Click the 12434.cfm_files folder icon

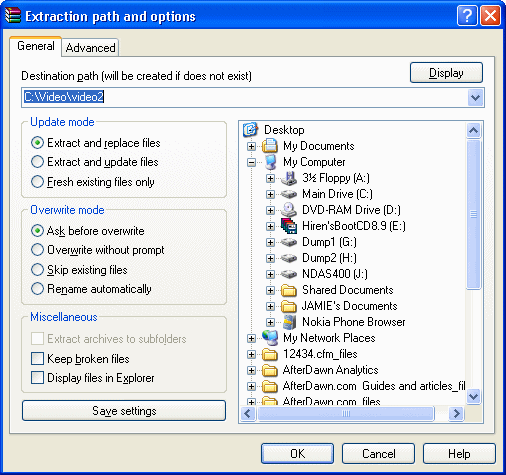click(270, 354)
